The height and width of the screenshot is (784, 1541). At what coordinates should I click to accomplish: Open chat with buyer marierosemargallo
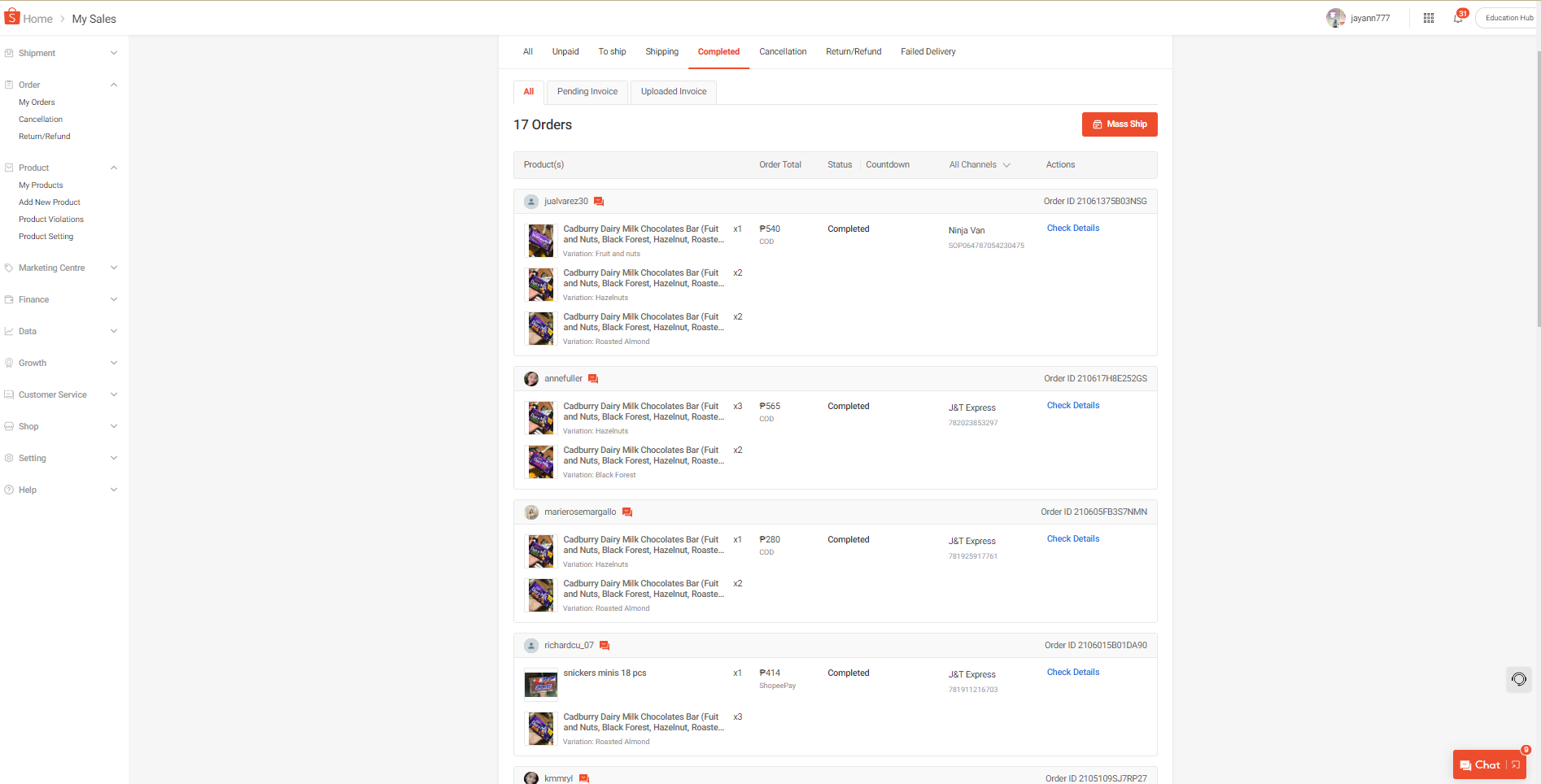tap(627, 512)
